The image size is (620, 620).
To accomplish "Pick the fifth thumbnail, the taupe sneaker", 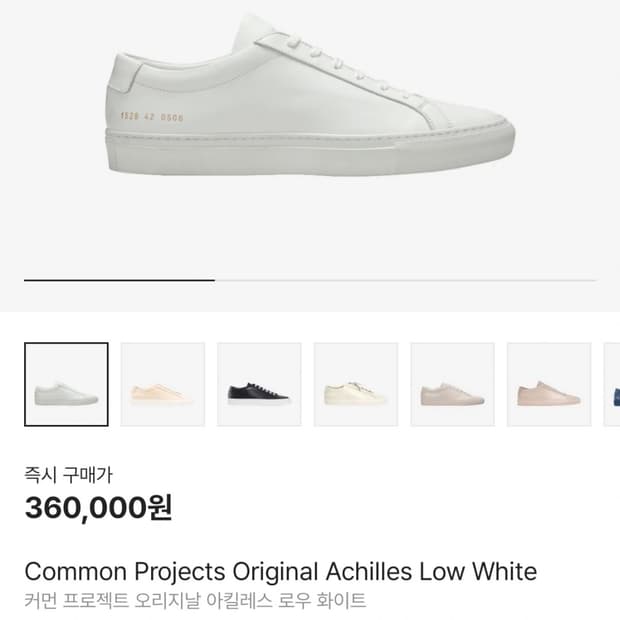I will coord(452,385).
